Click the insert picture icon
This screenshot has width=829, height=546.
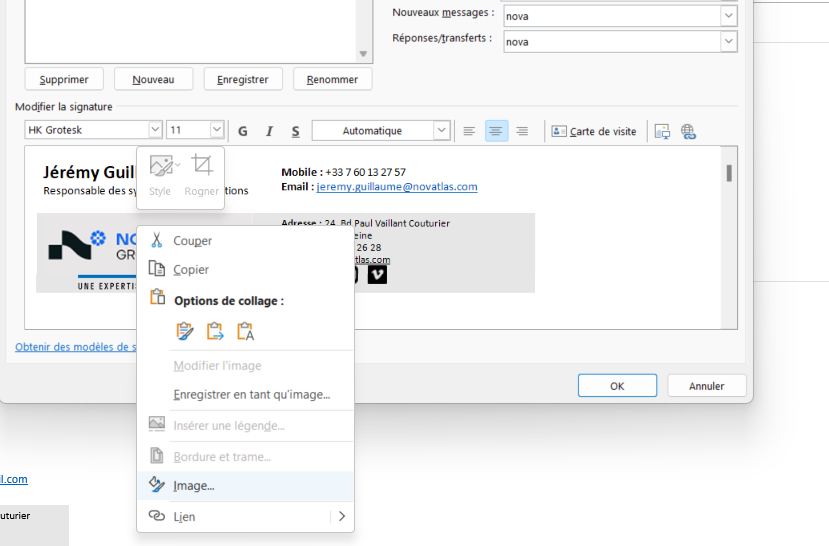pos(661,131)
